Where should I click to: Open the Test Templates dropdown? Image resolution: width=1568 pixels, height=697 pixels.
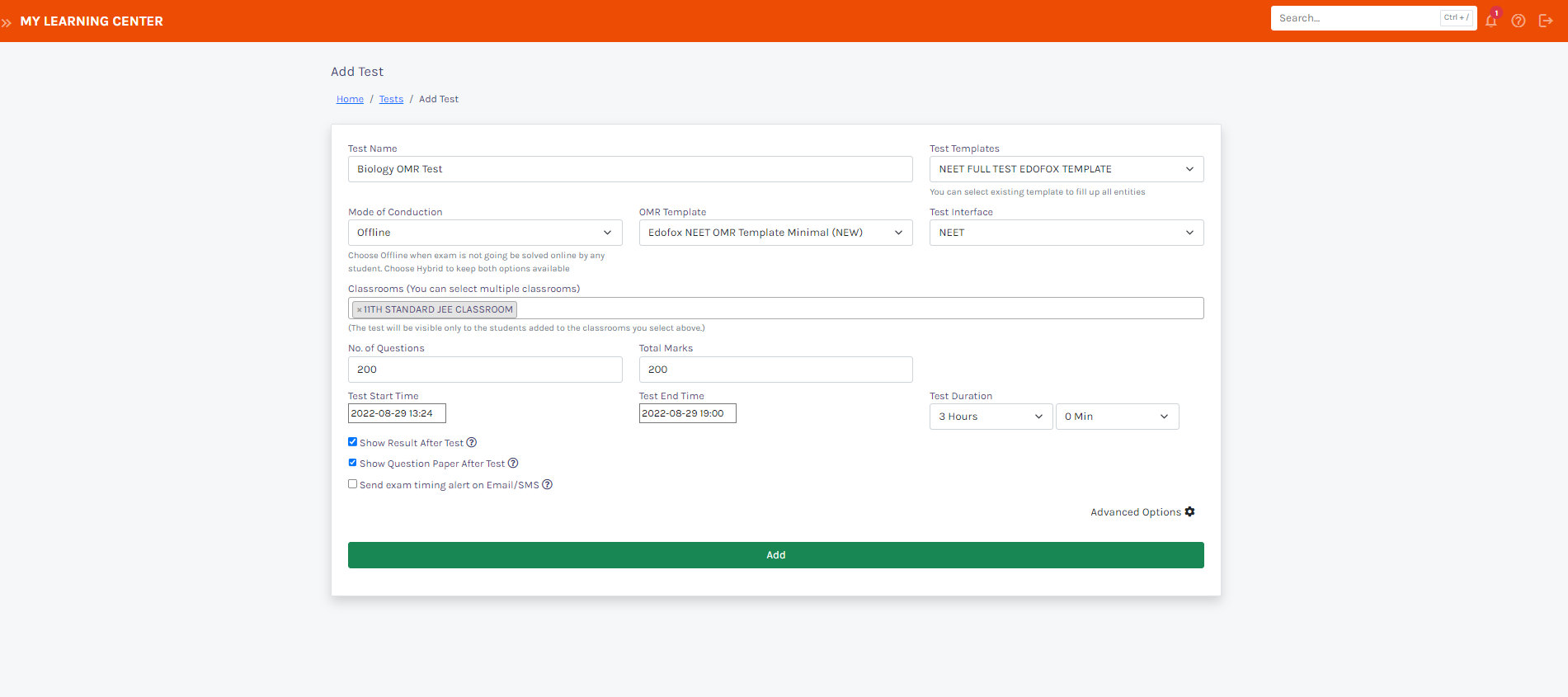coord(1066,169)
